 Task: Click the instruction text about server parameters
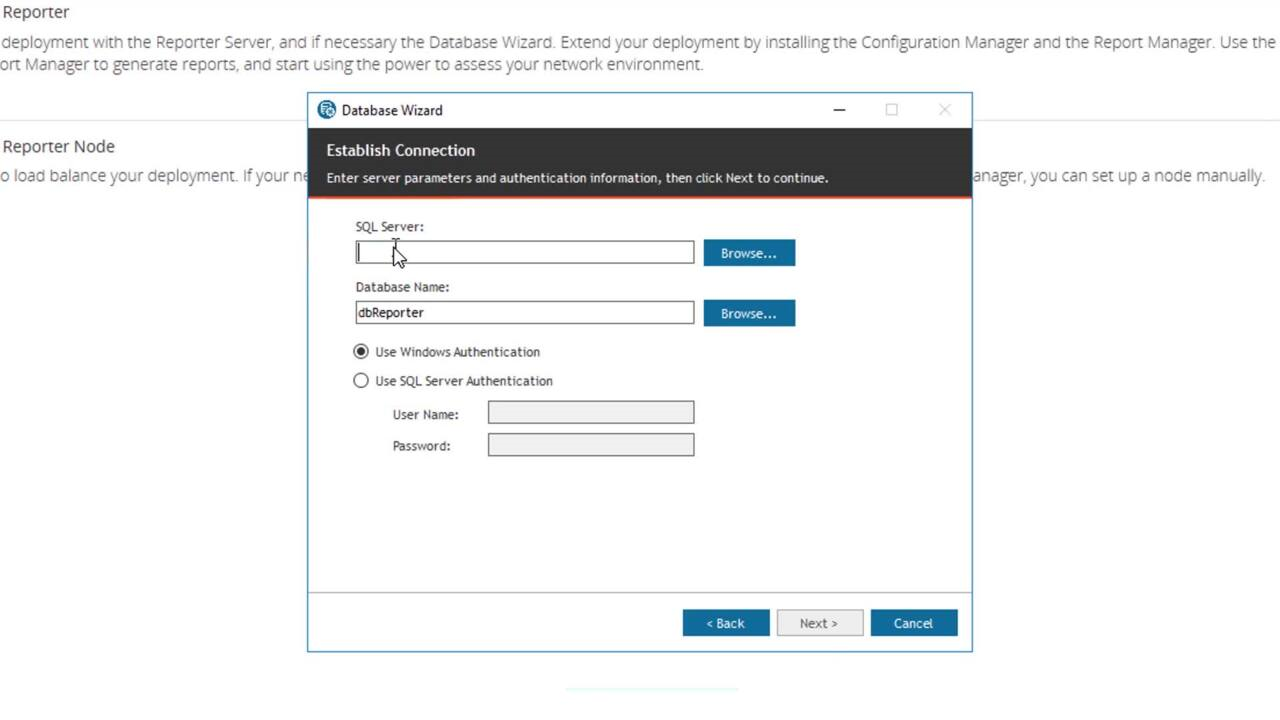(577, 178)
